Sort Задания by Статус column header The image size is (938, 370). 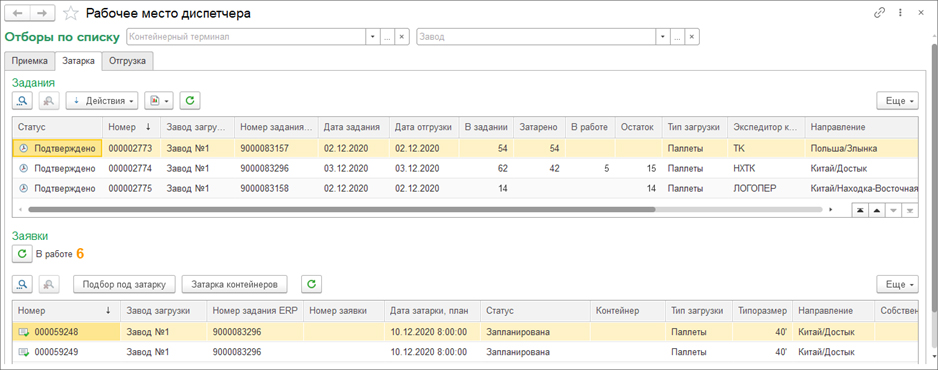pyautogui.click(x=57, y=127)
